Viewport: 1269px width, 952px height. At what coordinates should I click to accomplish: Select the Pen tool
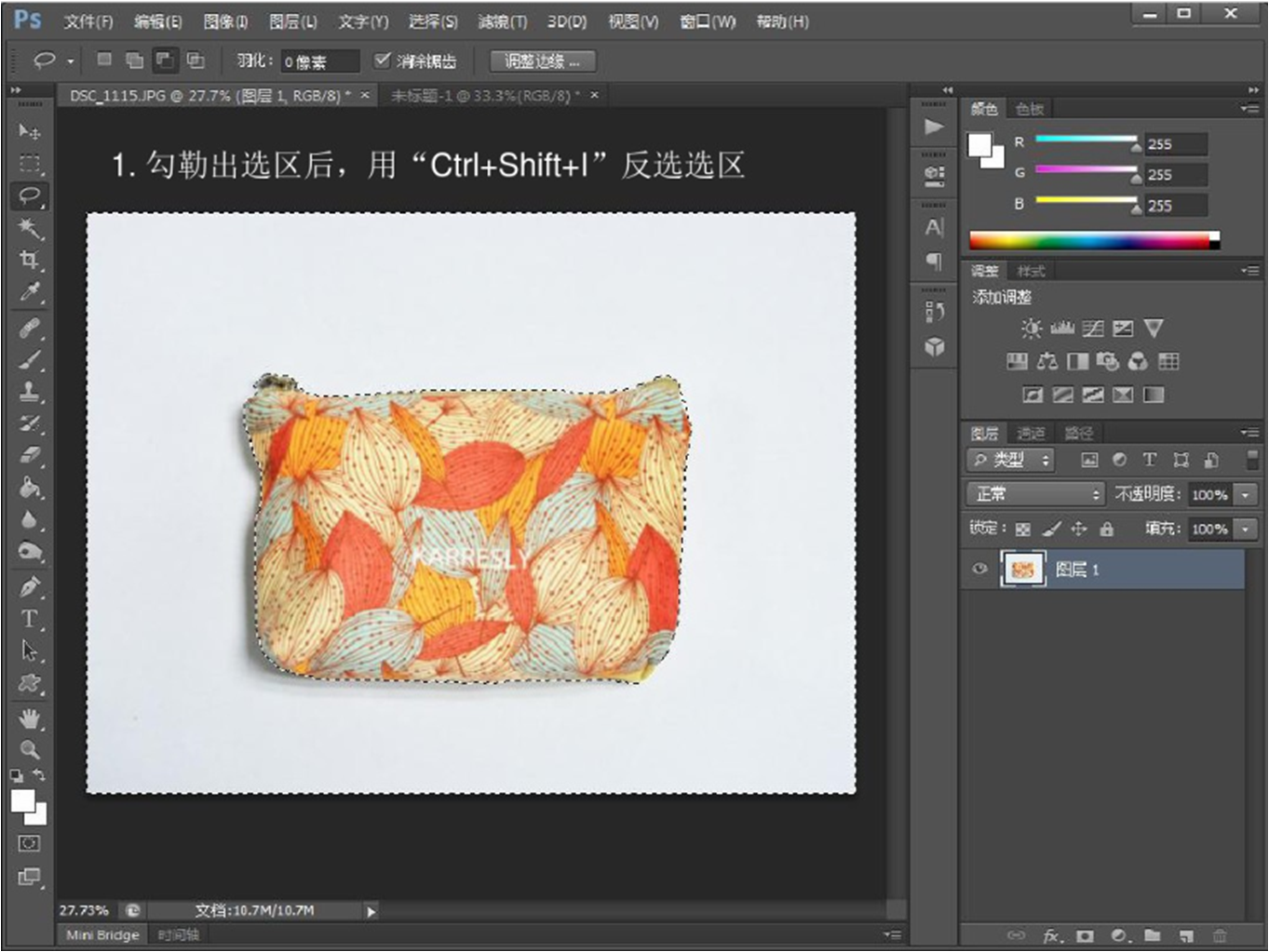(30, 587)
